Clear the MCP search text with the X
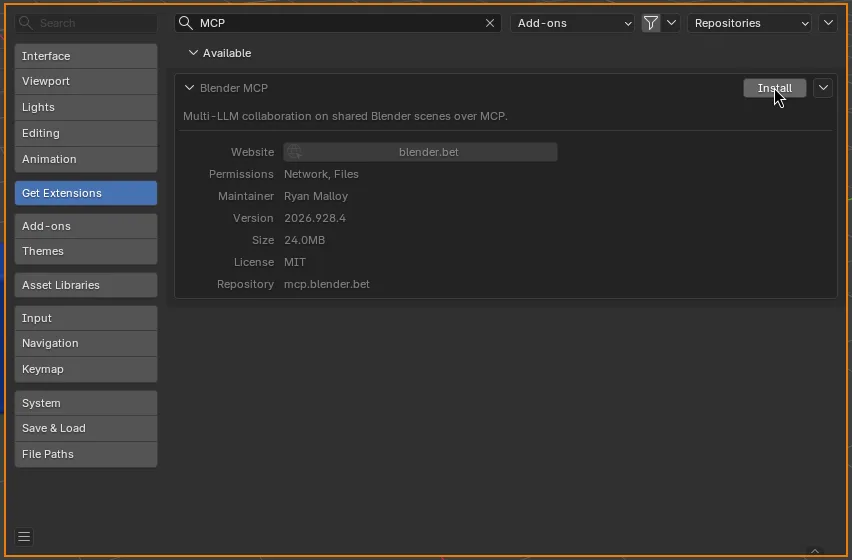Screen dimensions: 852x560 [x=490, y=23]
